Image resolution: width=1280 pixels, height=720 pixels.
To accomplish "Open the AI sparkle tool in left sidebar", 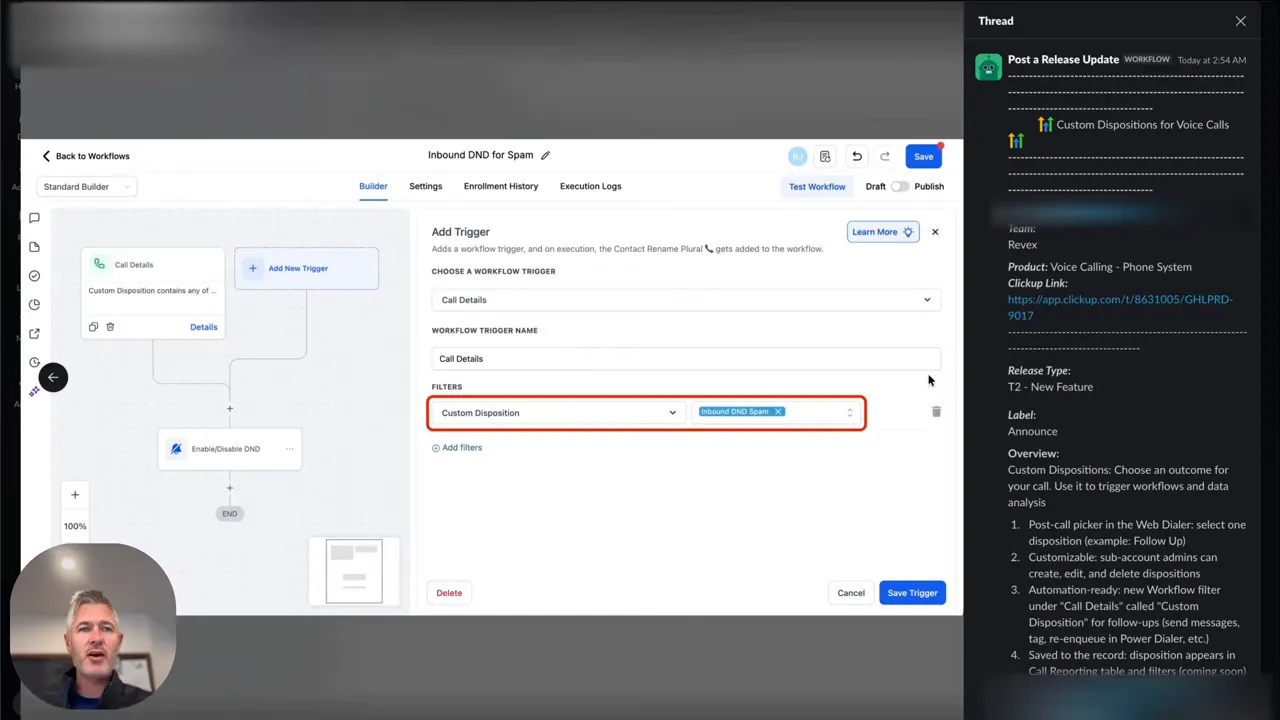I will point(34,391).
